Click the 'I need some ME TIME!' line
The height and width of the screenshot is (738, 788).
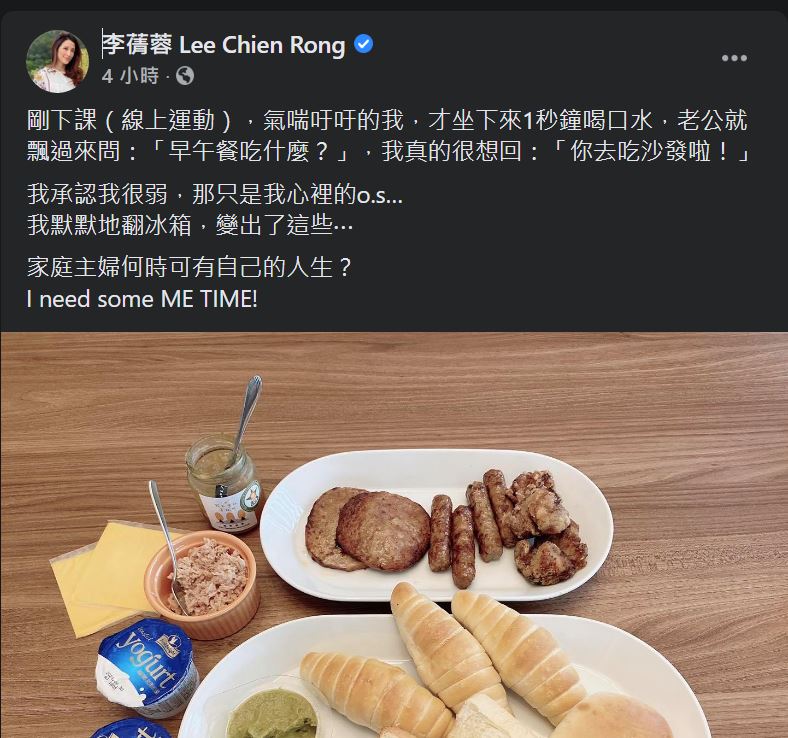[x=142, y=299]
